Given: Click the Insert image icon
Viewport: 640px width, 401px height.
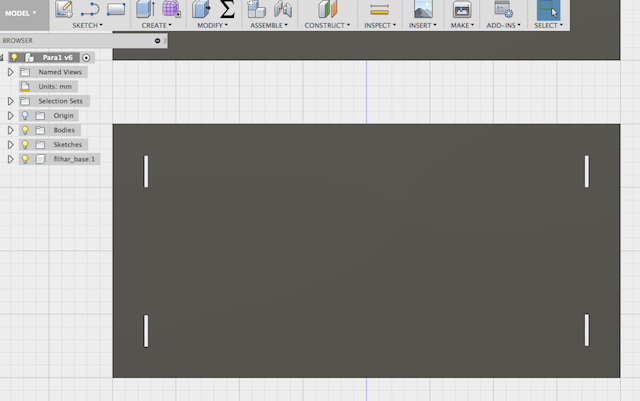Looking at the screenshot, I should [423, 9].
